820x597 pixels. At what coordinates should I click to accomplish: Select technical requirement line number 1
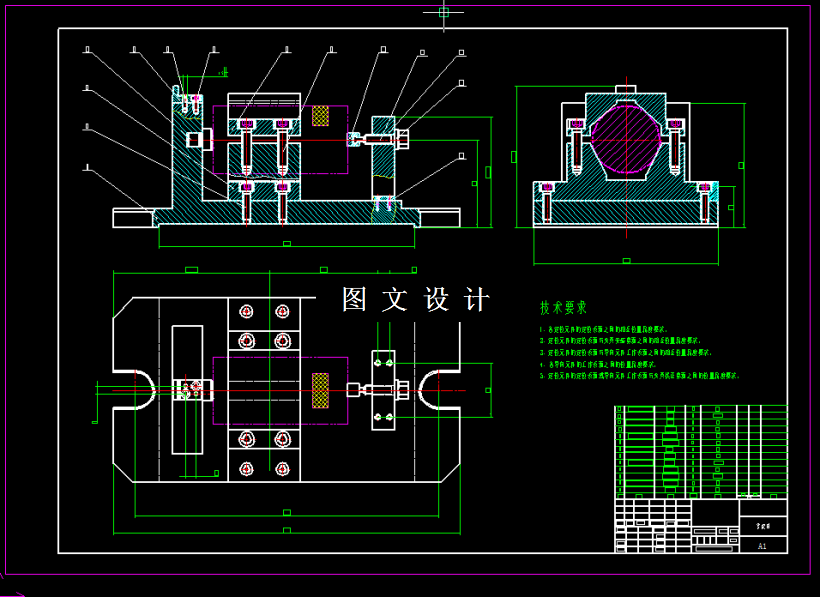[x=604, y=330]
